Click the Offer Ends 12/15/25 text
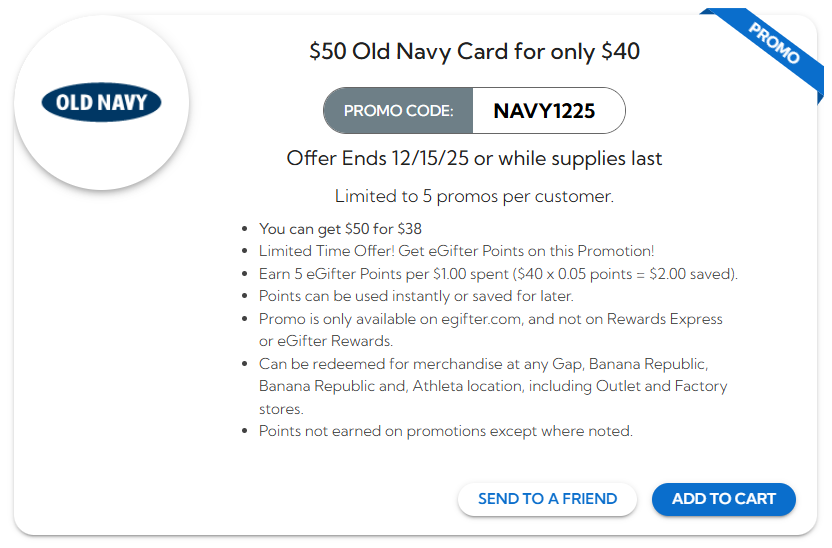832x548 pixels. click(x=474, y=158)
